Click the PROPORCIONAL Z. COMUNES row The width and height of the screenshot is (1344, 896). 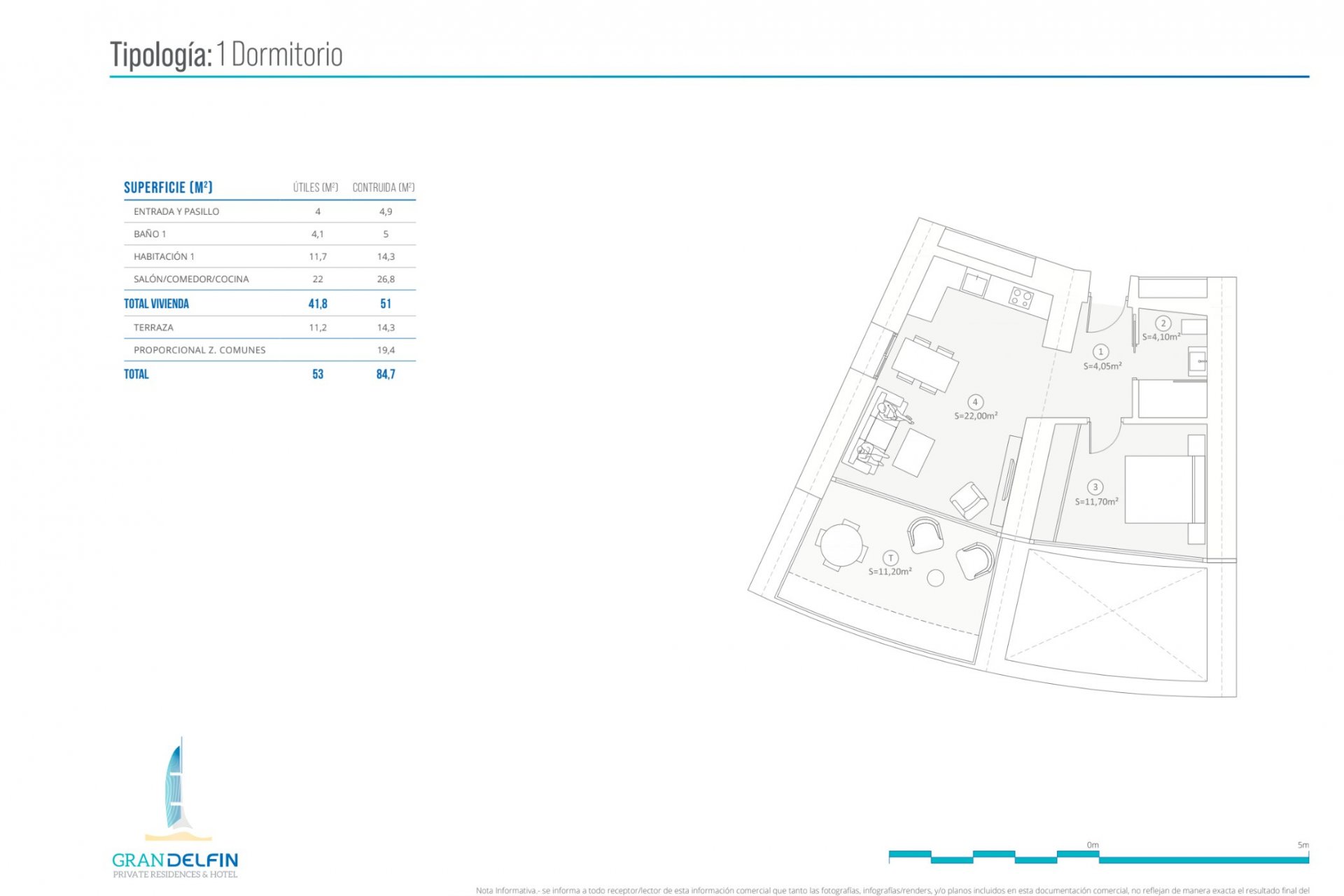199,350
